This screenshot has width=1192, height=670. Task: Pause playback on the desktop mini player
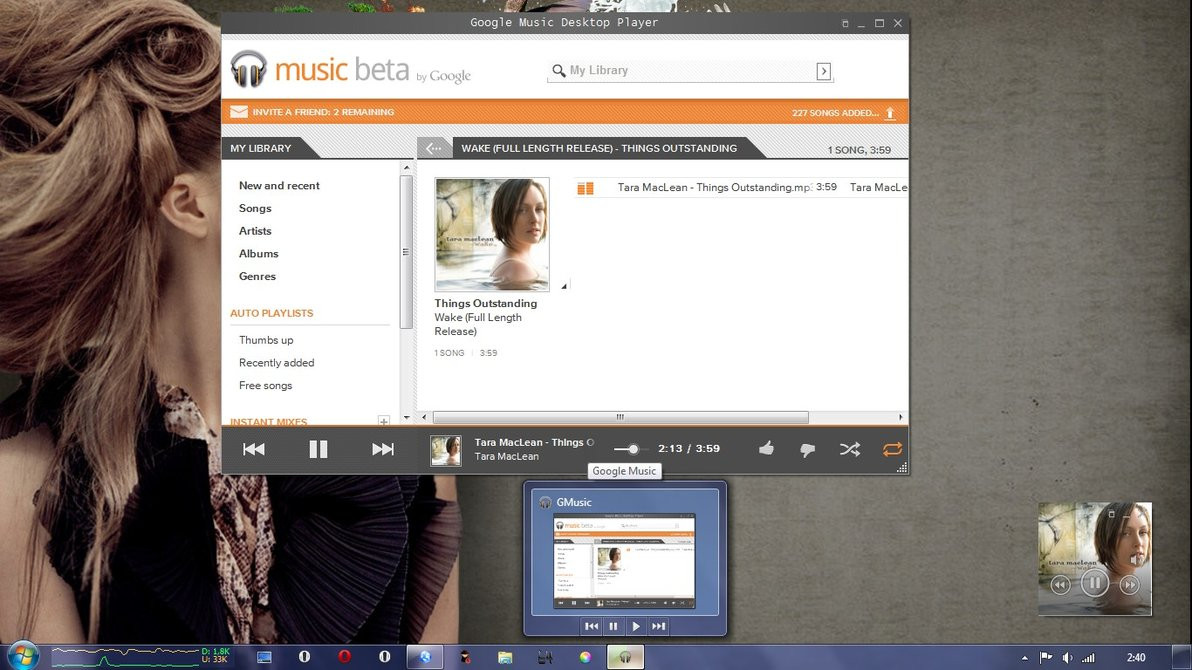[x=1095, y=583]
